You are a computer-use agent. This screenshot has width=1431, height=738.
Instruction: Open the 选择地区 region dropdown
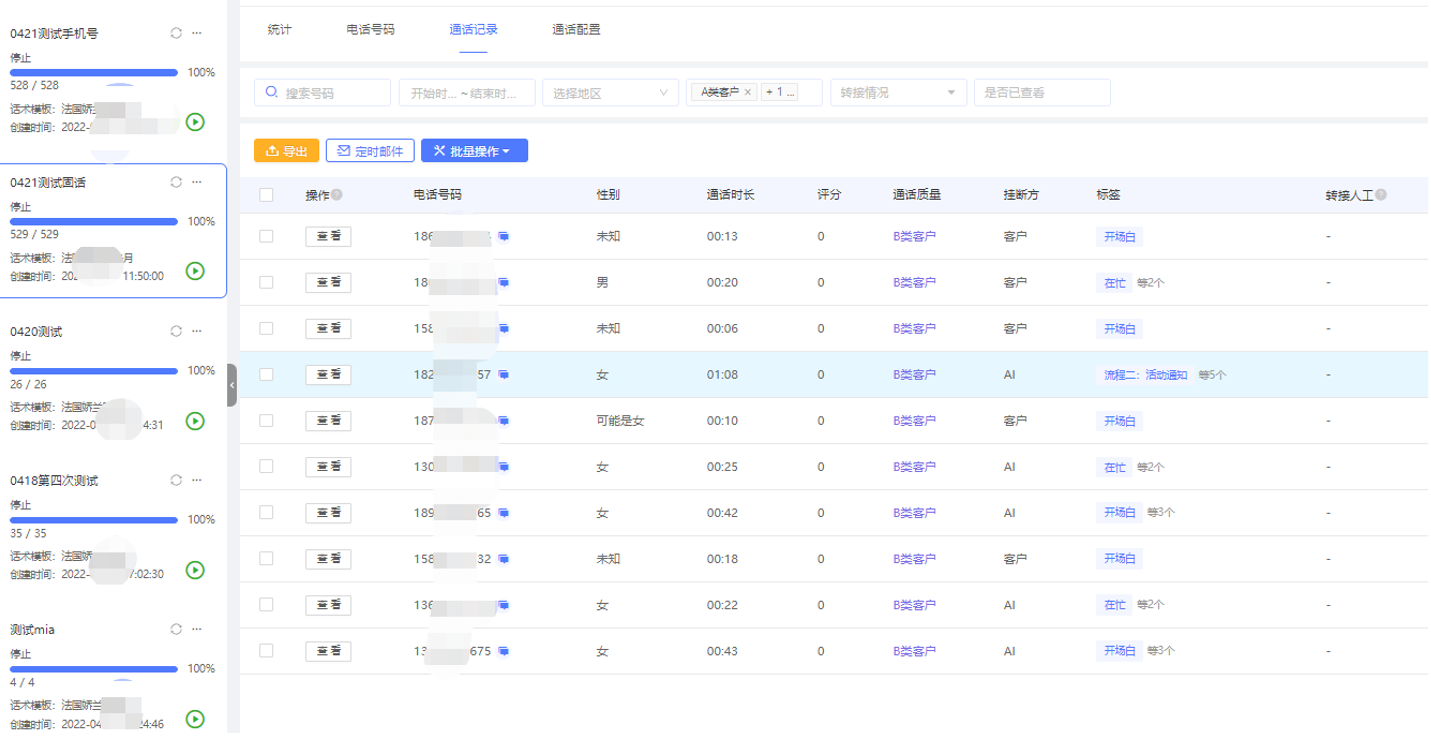(609, 93)
